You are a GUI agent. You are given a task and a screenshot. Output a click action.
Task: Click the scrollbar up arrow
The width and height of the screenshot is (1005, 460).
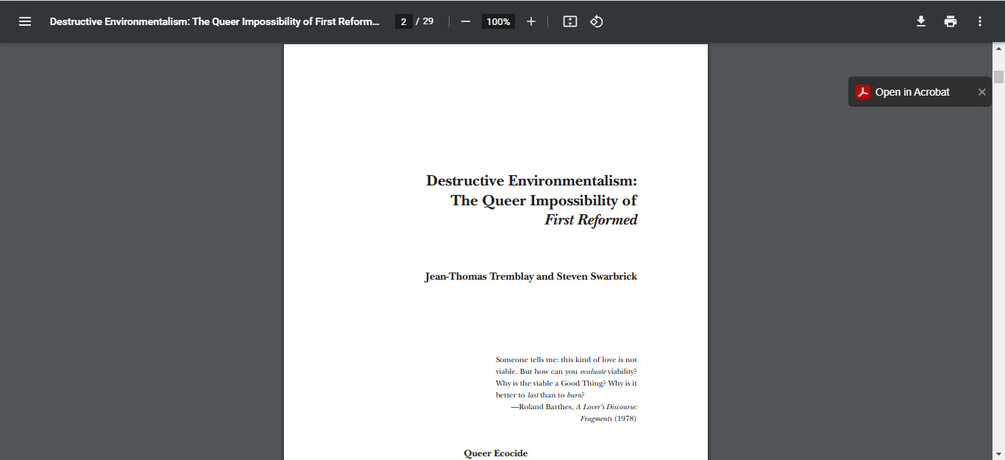click(x=999, y=48)
